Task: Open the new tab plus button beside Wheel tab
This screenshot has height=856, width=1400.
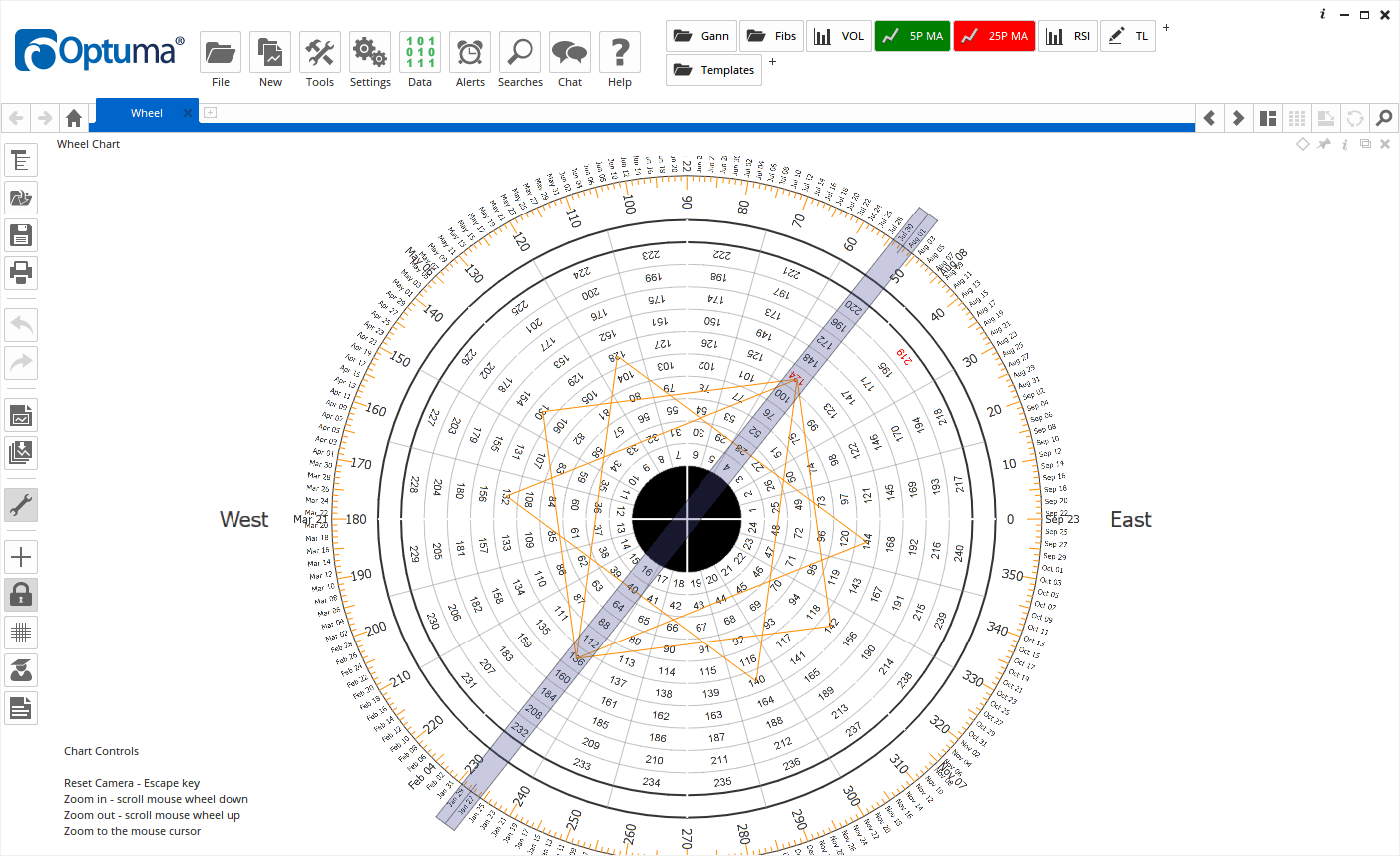Action: pyautogui.click(x=209, y=113)
